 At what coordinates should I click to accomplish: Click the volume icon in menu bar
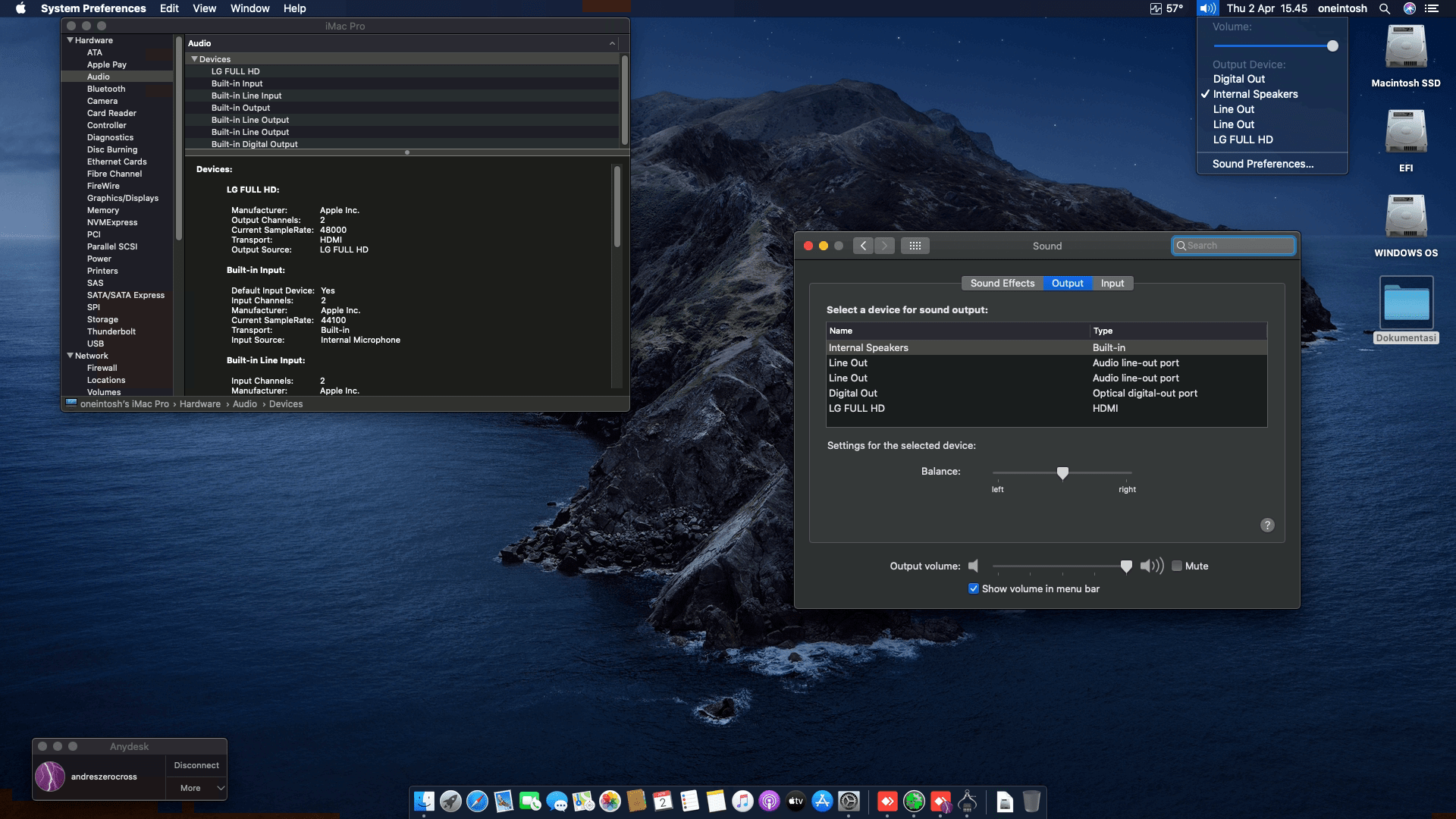1207,8
